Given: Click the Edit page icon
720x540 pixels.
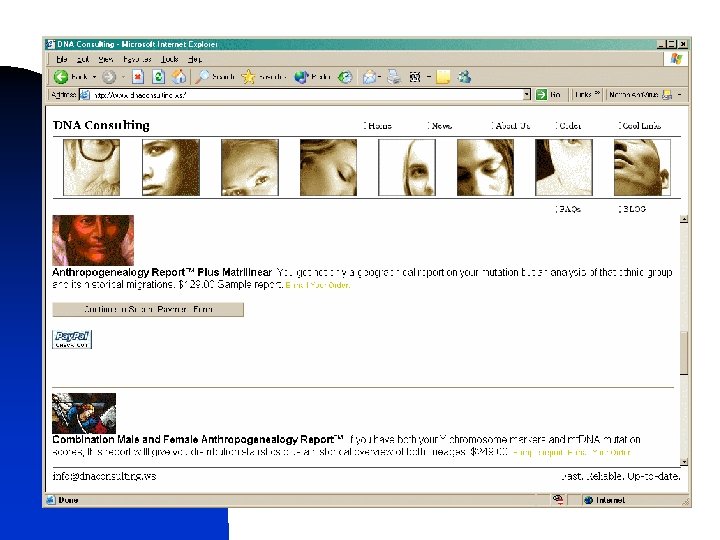Looking at the screenshot, I should 415,77.
